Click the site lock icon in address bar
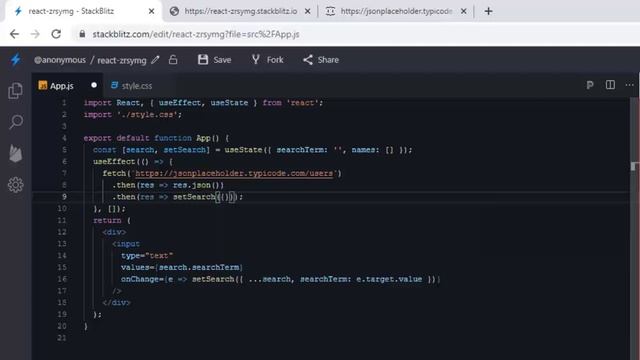The image size is (640, 360). coord(82,34)
